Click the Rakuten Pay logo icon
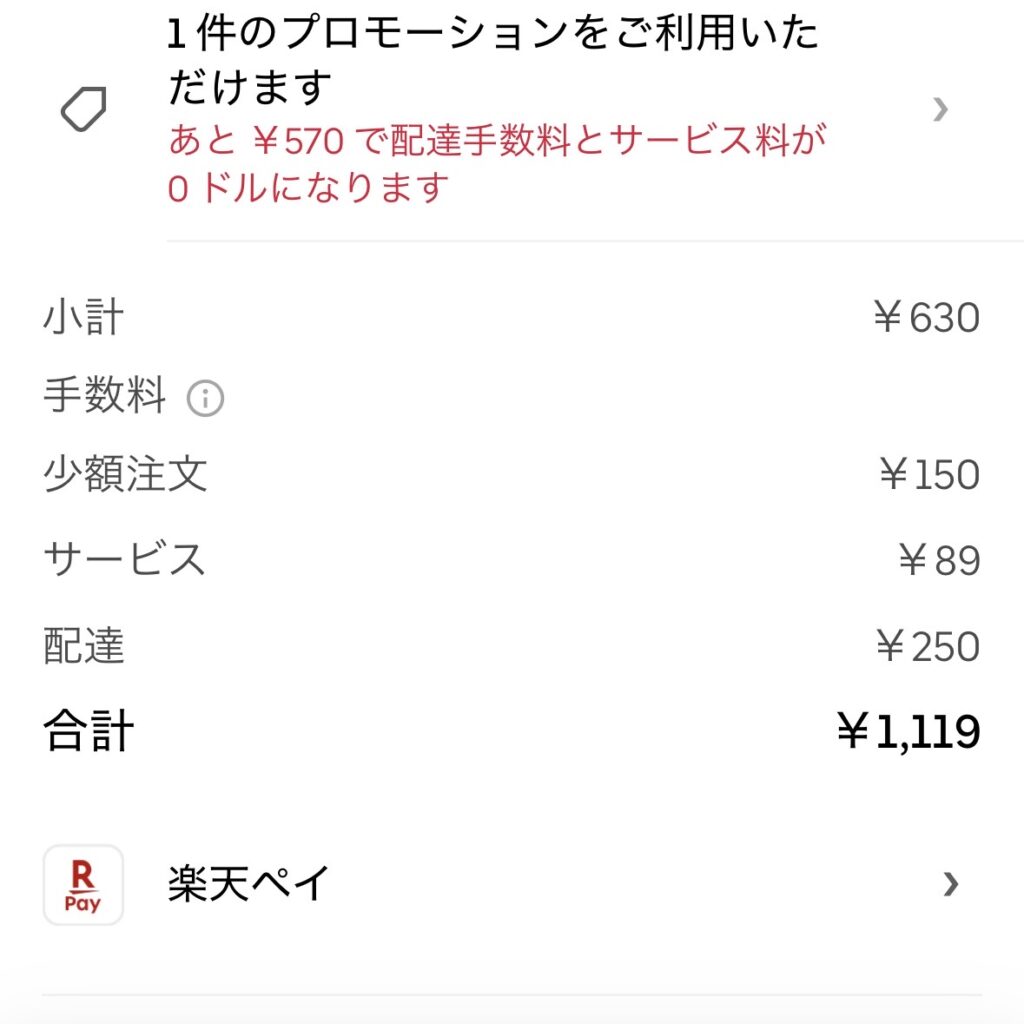This screenshot has height=1024, width=1024. pos(83,885)
